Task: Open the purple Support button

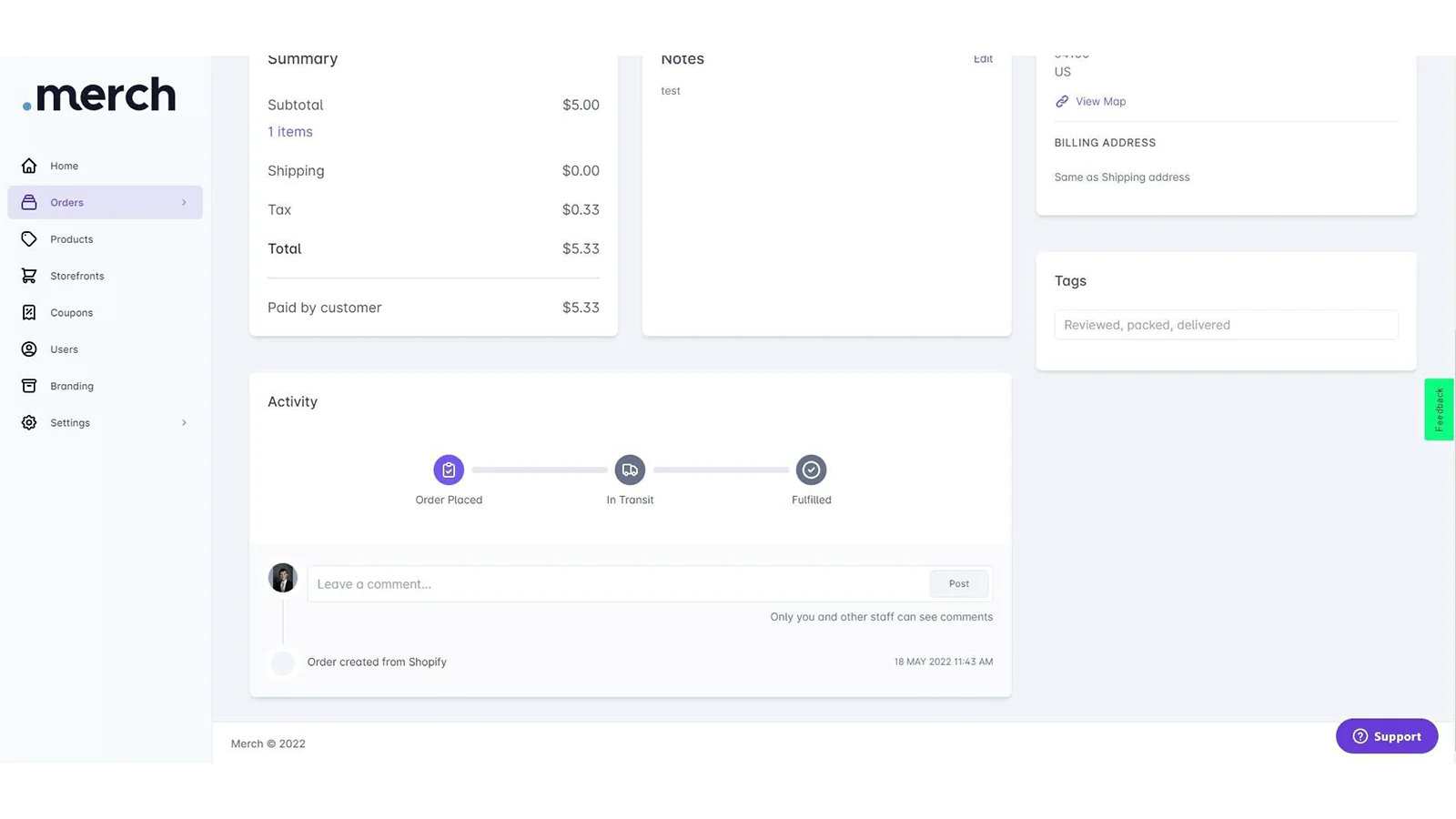Action: point(1387,736)
